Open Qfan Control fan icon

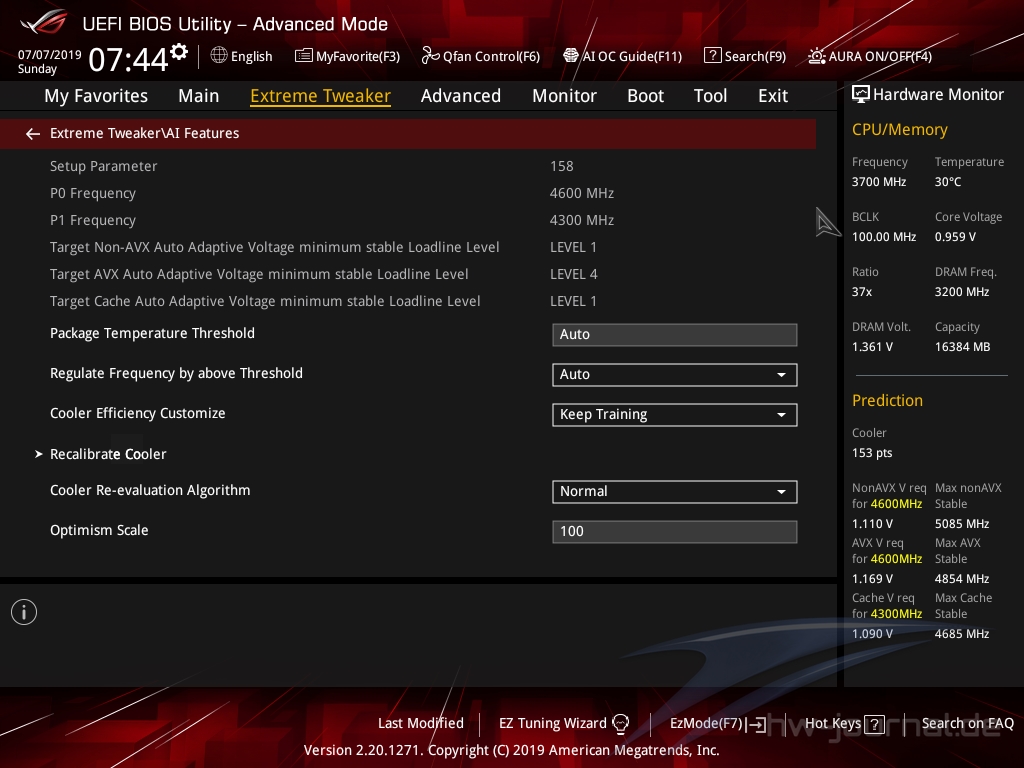[x=430, y=56]
